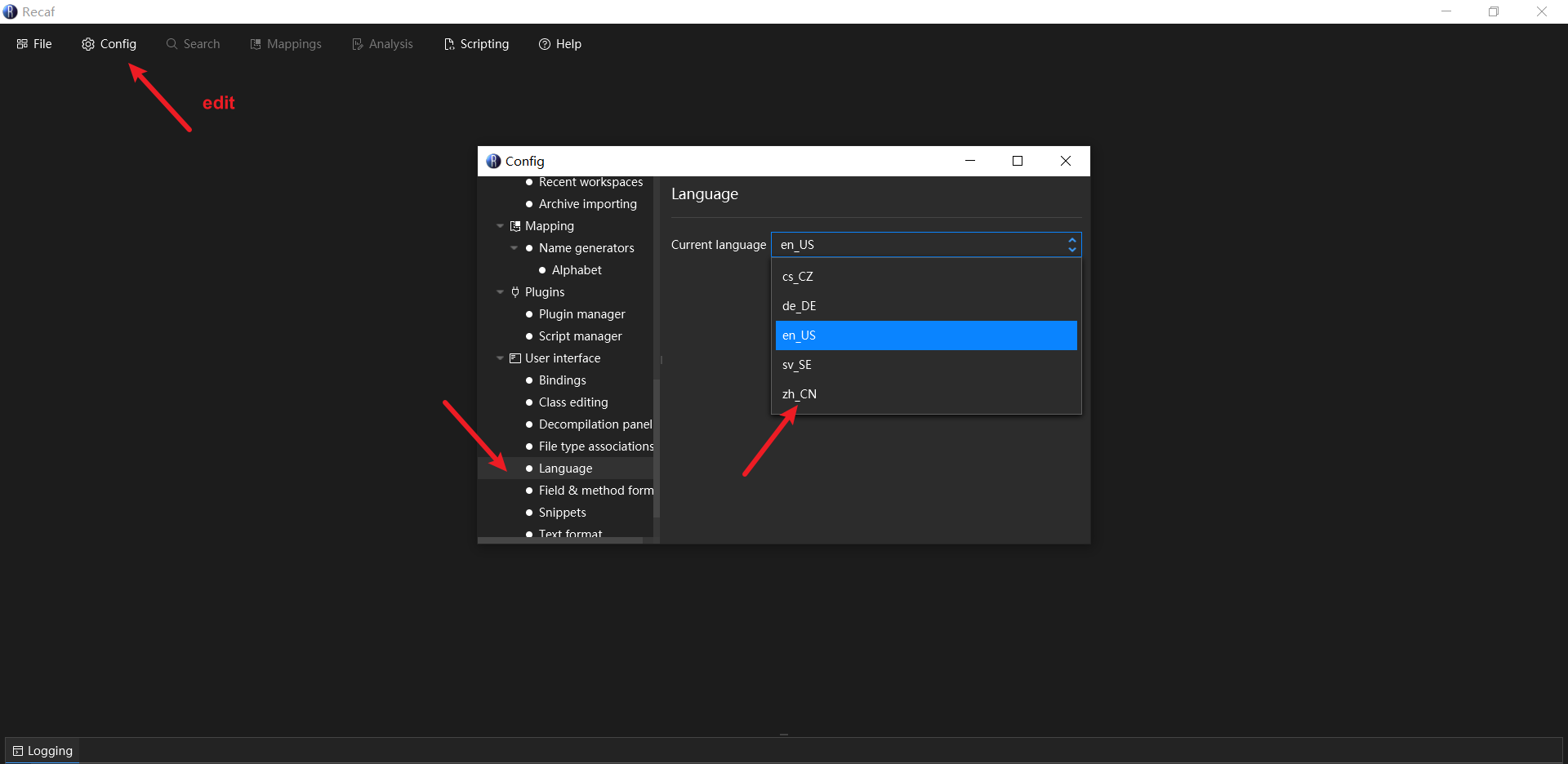Collapse the Name generators node

[514, 248]
